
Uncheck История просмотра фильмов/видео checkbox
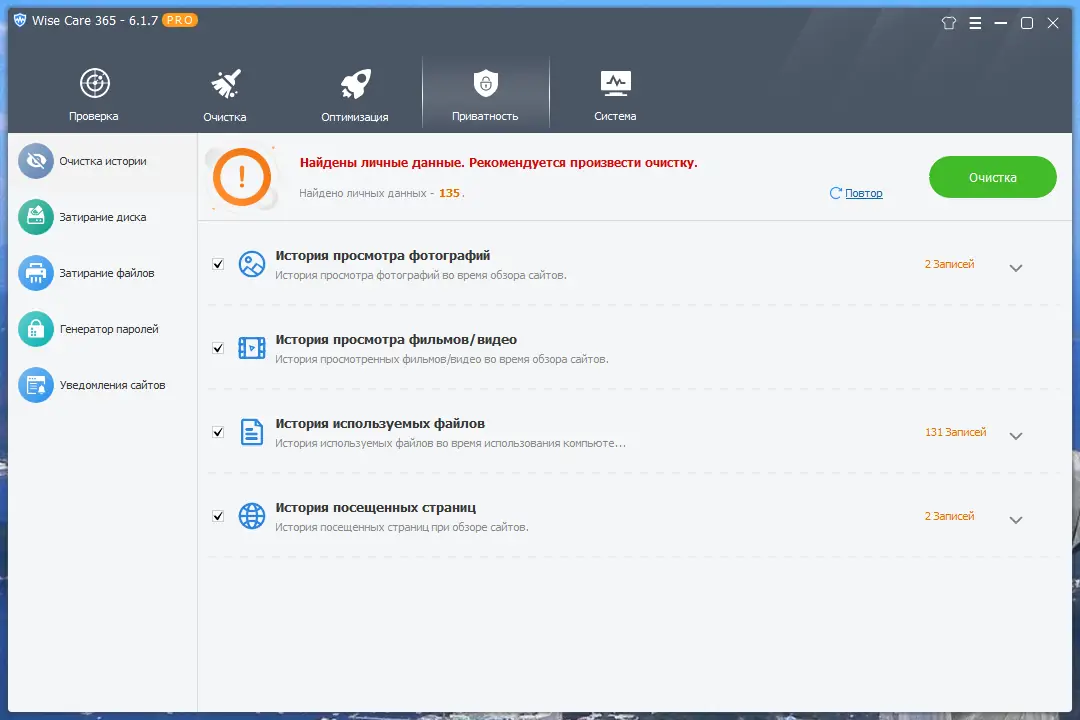218,348
